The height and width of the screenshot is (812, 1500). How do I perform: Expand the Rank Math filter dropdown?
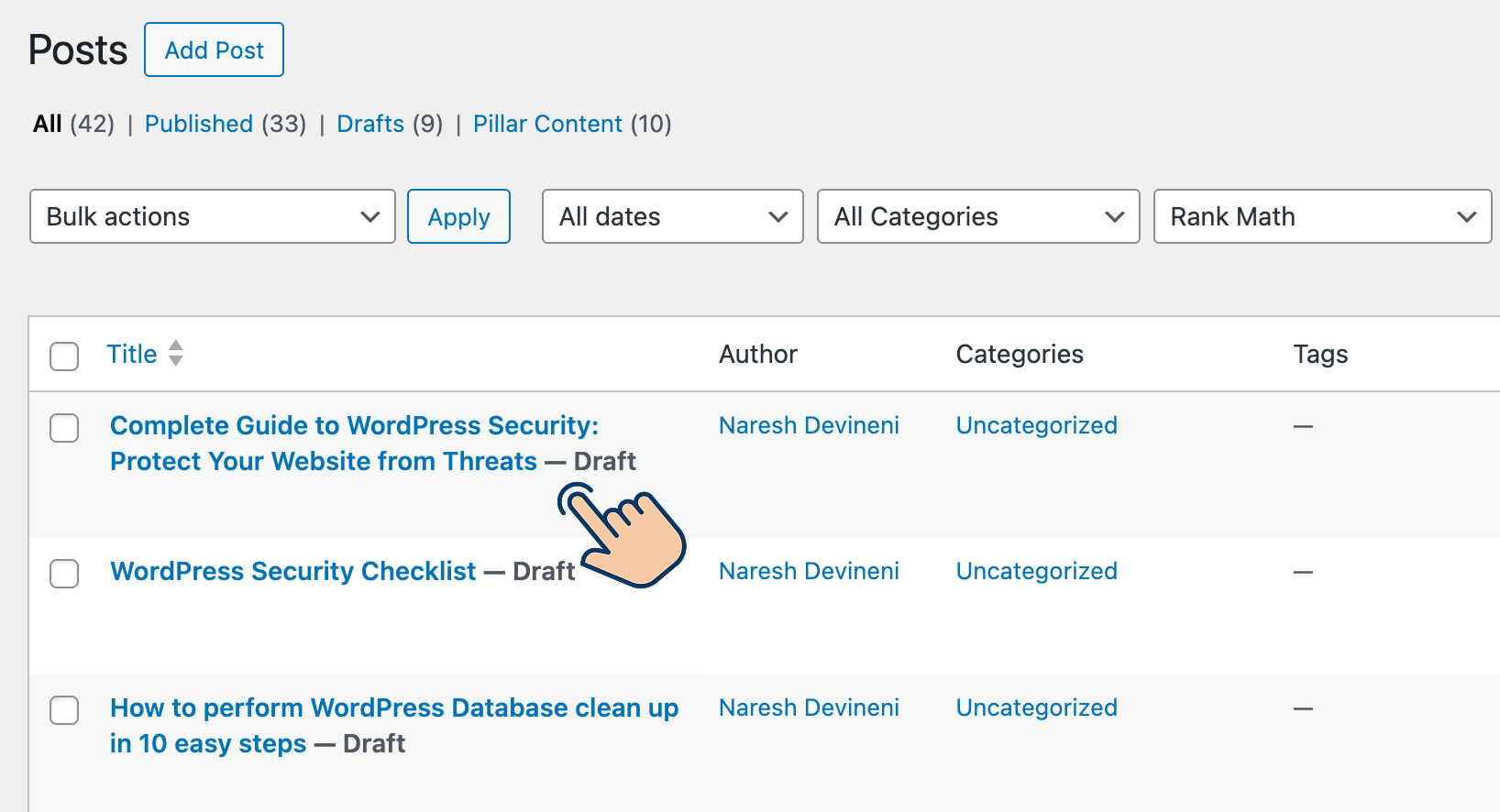tap(1322, 216)
